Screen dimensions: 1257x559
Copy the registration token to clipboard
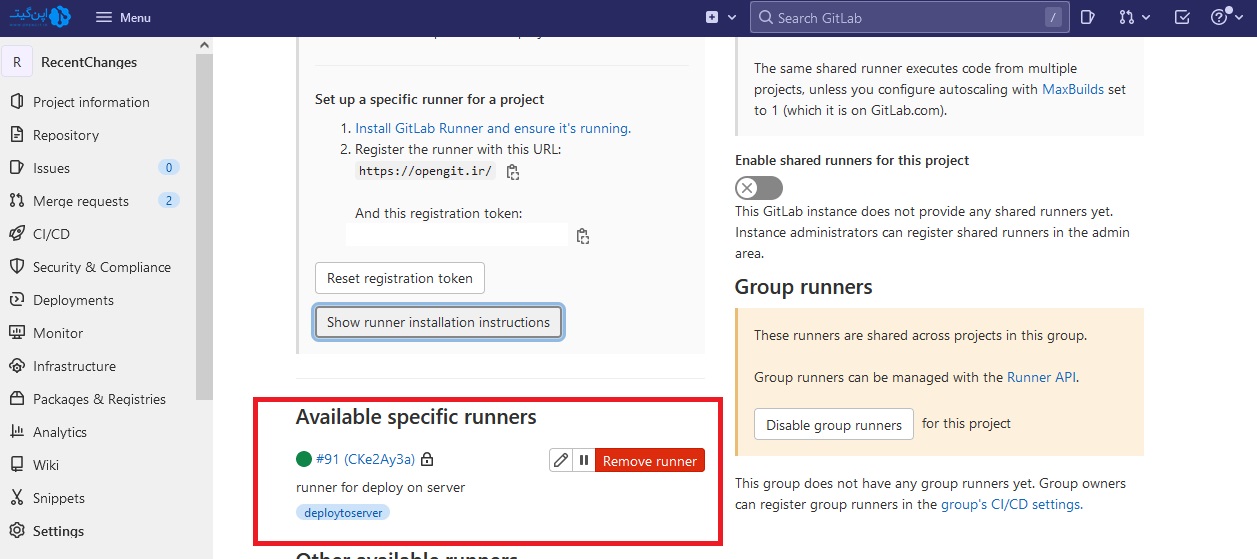click(x=583, y=237)
